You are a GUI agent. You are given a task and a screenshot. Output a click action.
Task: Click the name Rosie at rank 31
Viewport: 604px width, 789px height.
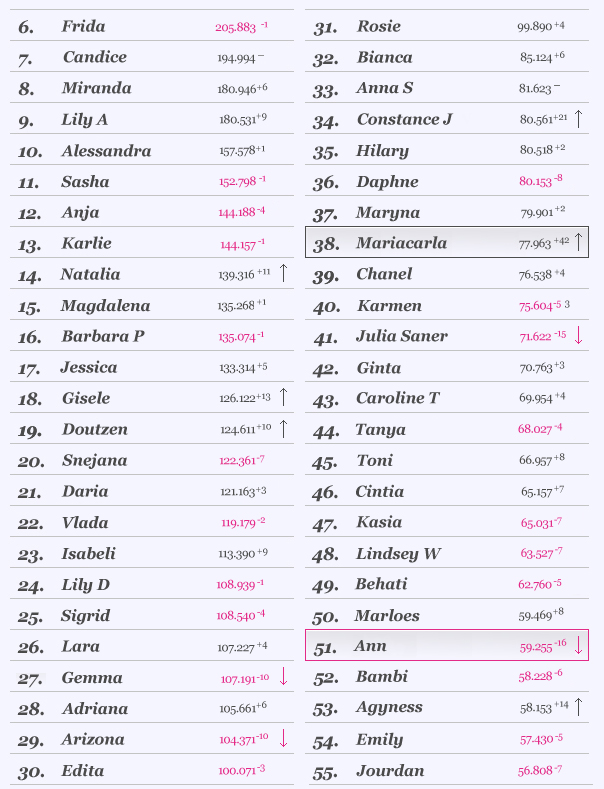click(x=379, y=26)
